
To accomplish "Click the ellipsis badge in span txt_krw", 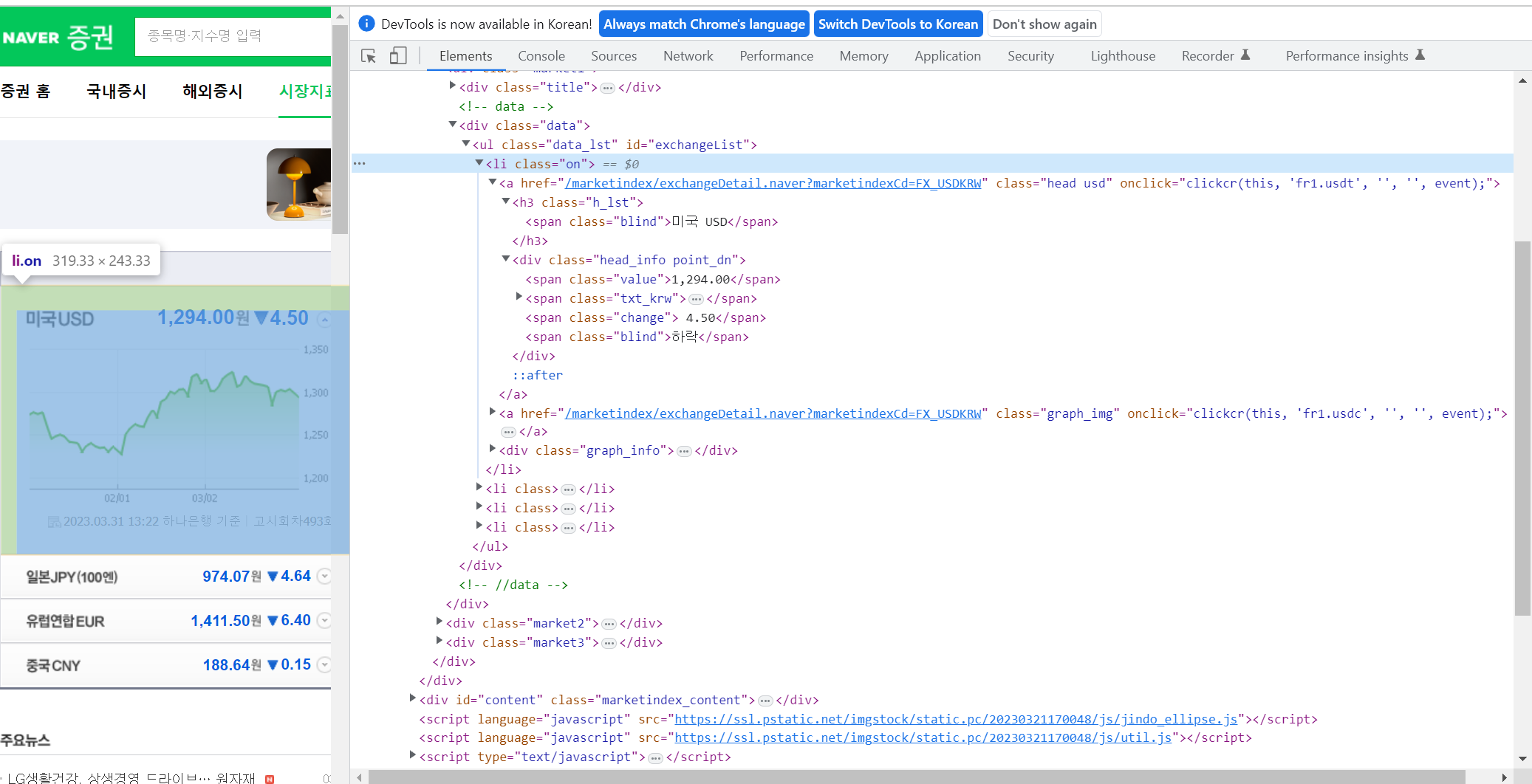I will click(x=696, y=299).
